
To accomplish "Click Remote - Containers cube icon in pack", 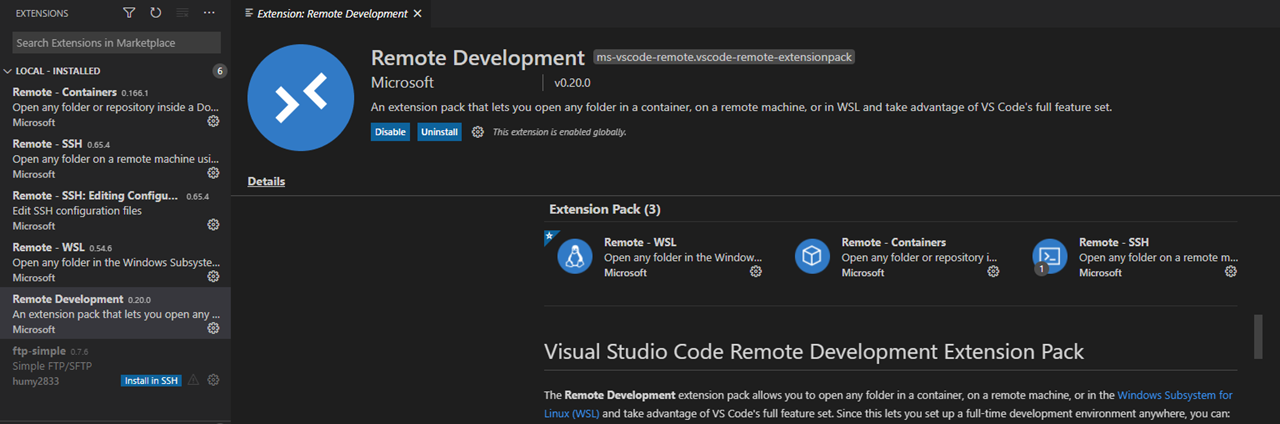I will [x=813, y=257].
